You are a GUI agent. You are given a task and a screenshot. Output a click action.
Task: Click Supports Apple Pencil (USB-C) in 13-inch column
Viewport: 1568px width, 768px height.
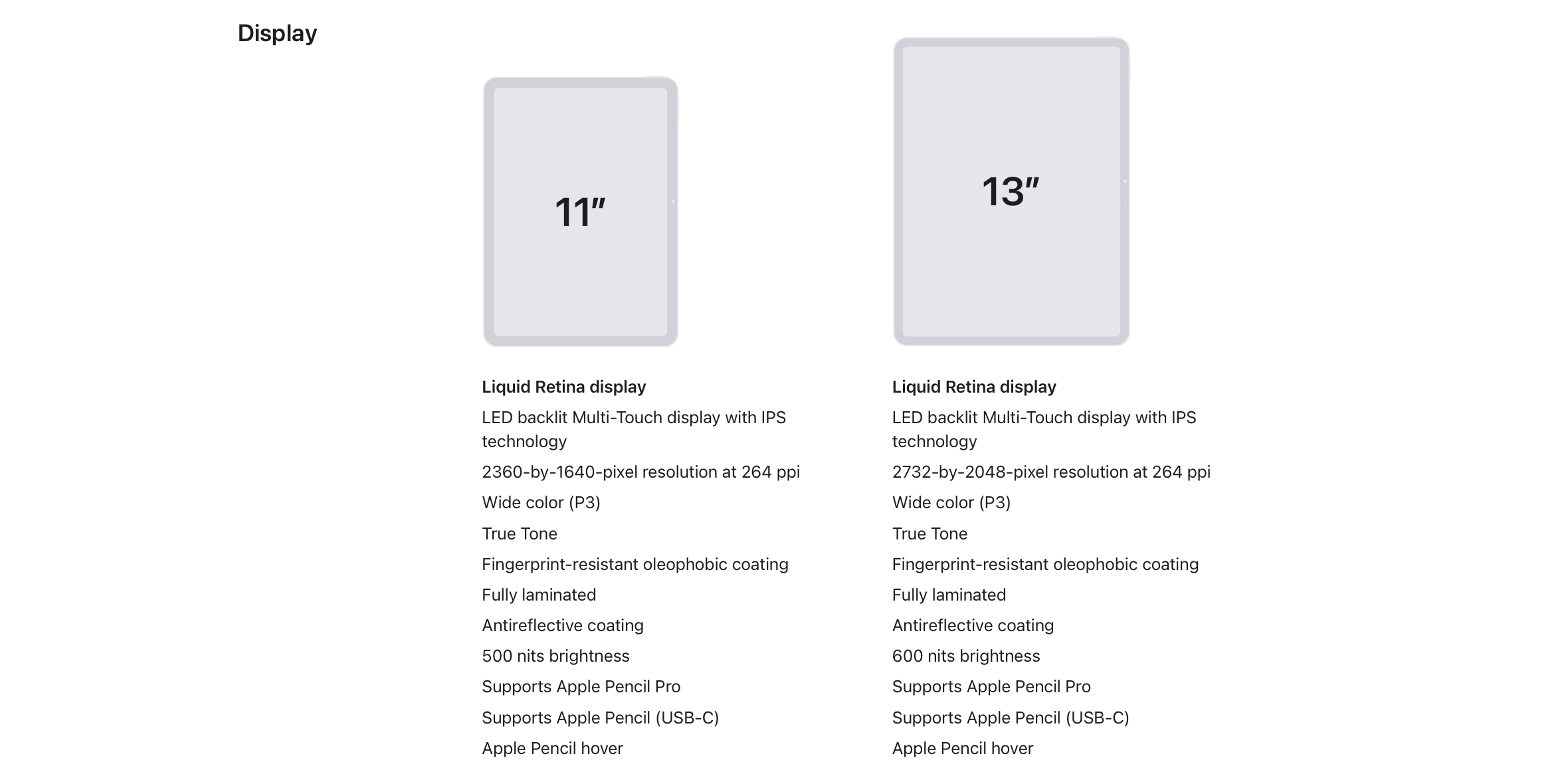click(x=1010, y=718)
